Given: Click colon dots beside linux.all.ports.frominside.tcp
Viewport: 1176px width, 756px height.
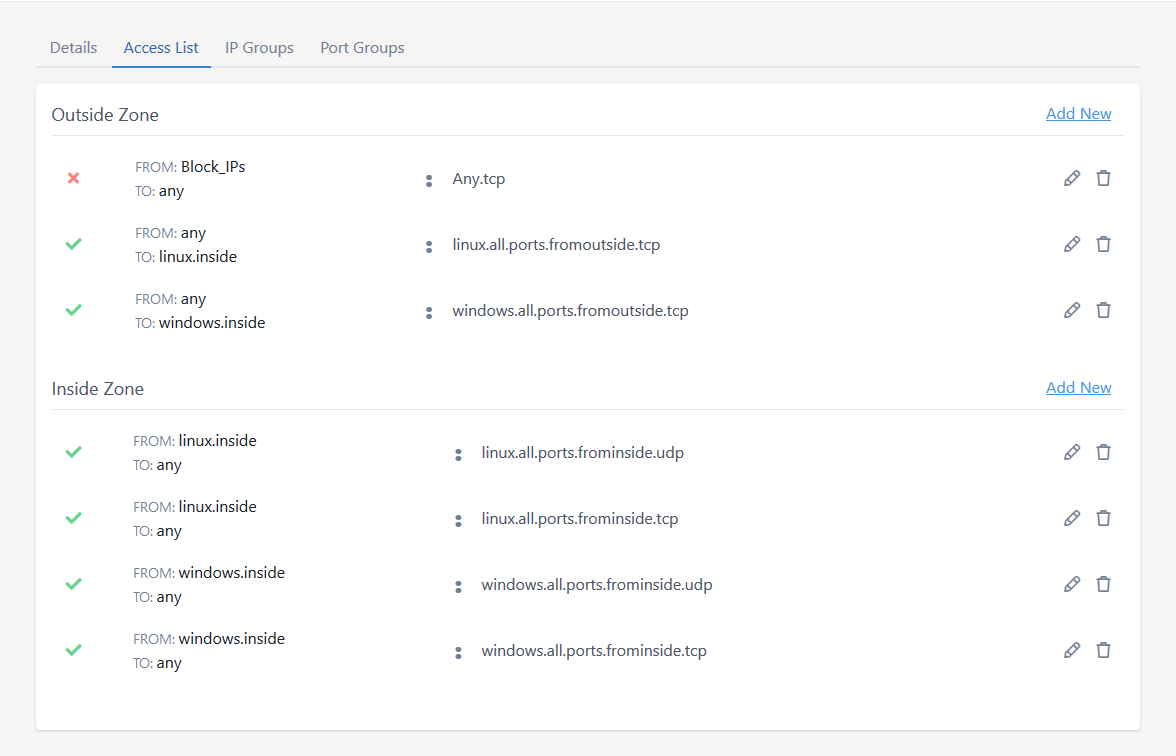Looking at the screenshot, I should coord(458,520).
